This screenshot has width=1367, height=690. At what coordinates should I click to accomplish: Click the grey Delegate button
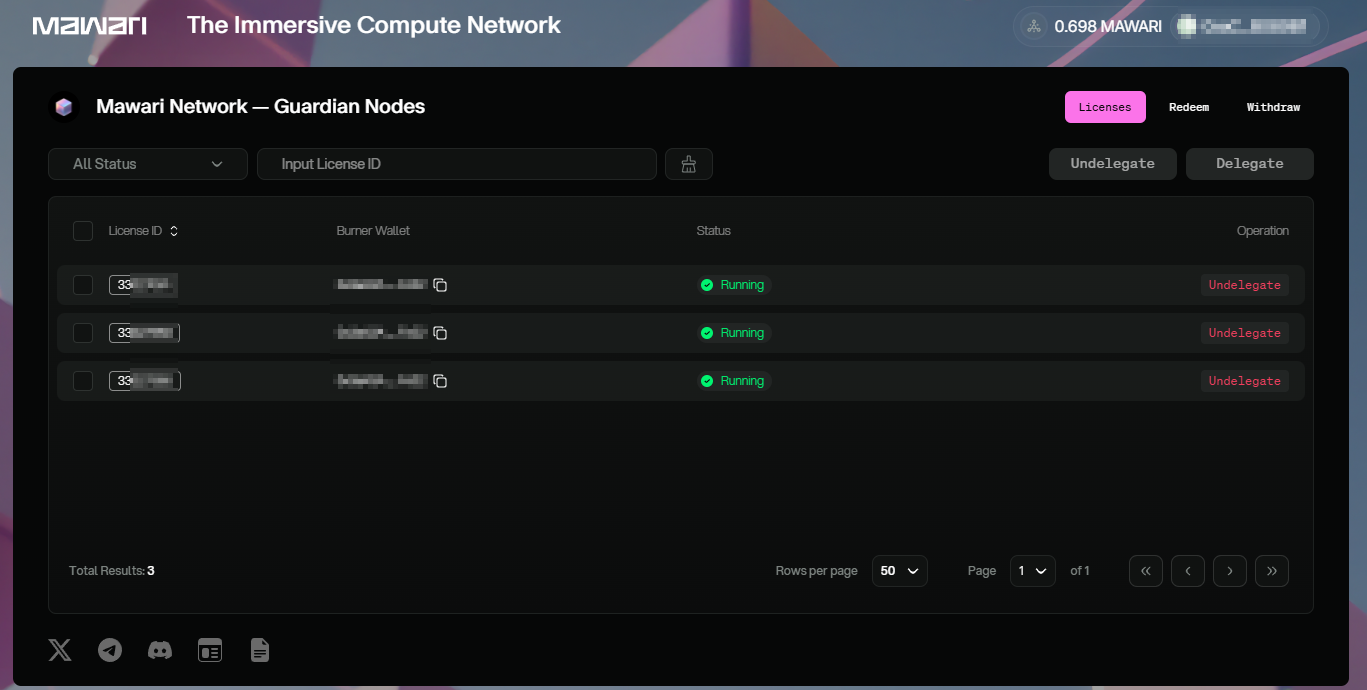click(1250, 164)
